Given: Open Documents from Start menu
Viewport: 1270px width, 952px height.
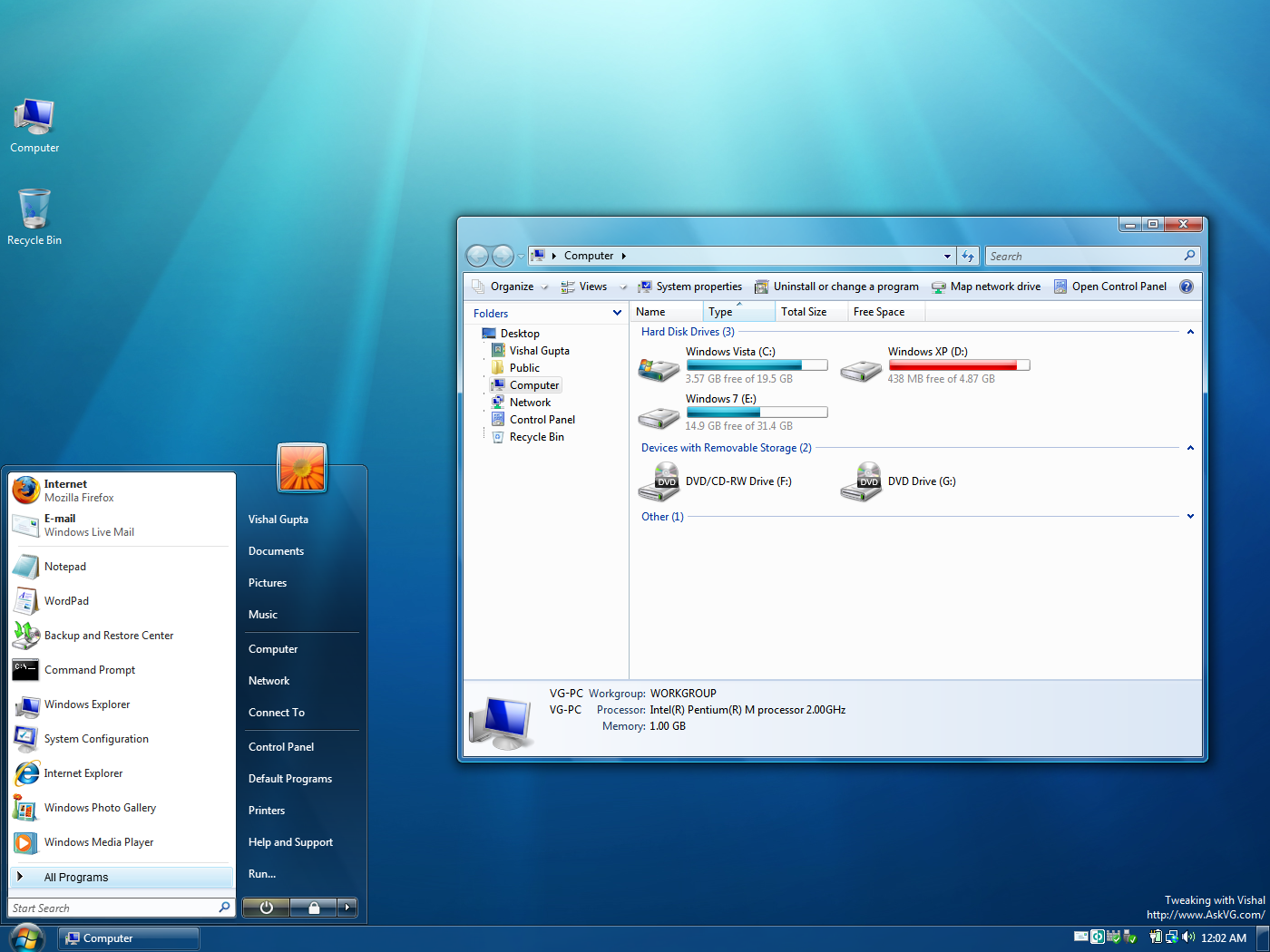Looking at the screenshot, I should [276, 551].
